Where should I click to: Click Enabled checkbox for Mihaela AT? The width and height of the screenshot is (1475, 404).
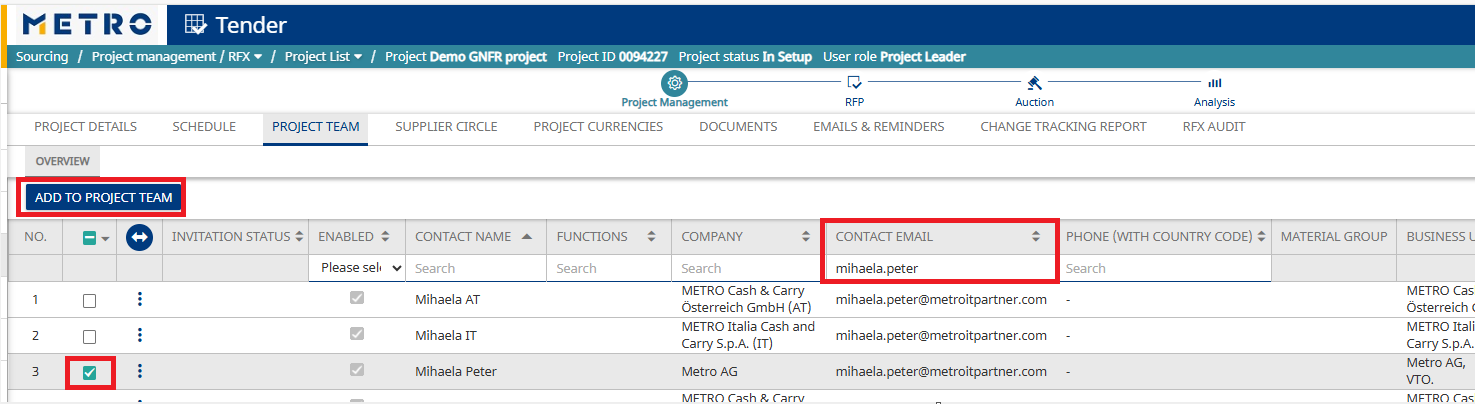pyautogui.click(x=357, y=298)
